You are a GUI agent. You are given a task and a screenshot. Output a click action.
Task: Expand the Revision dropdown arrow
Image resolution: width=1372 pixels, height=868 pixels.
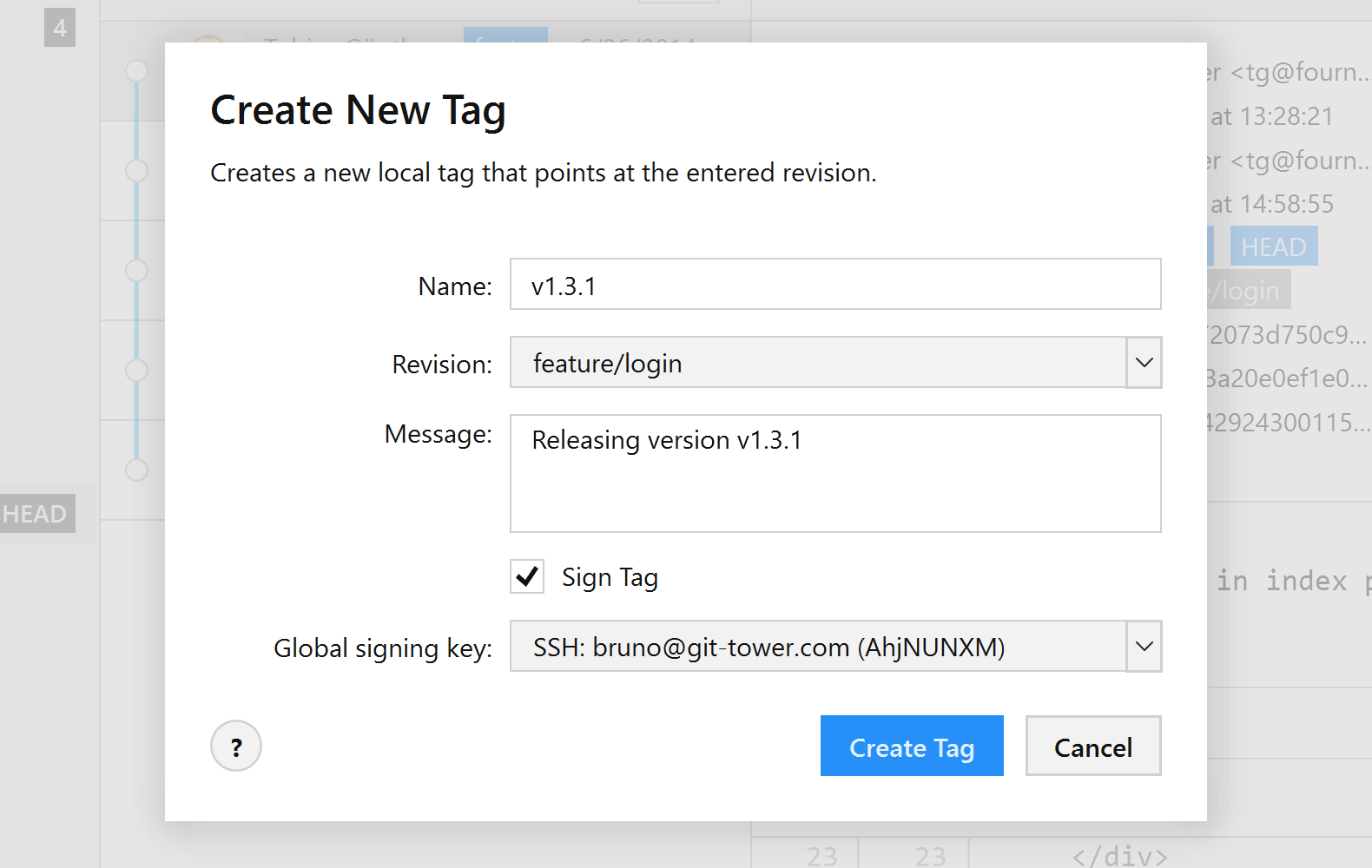pos(1144,363)
